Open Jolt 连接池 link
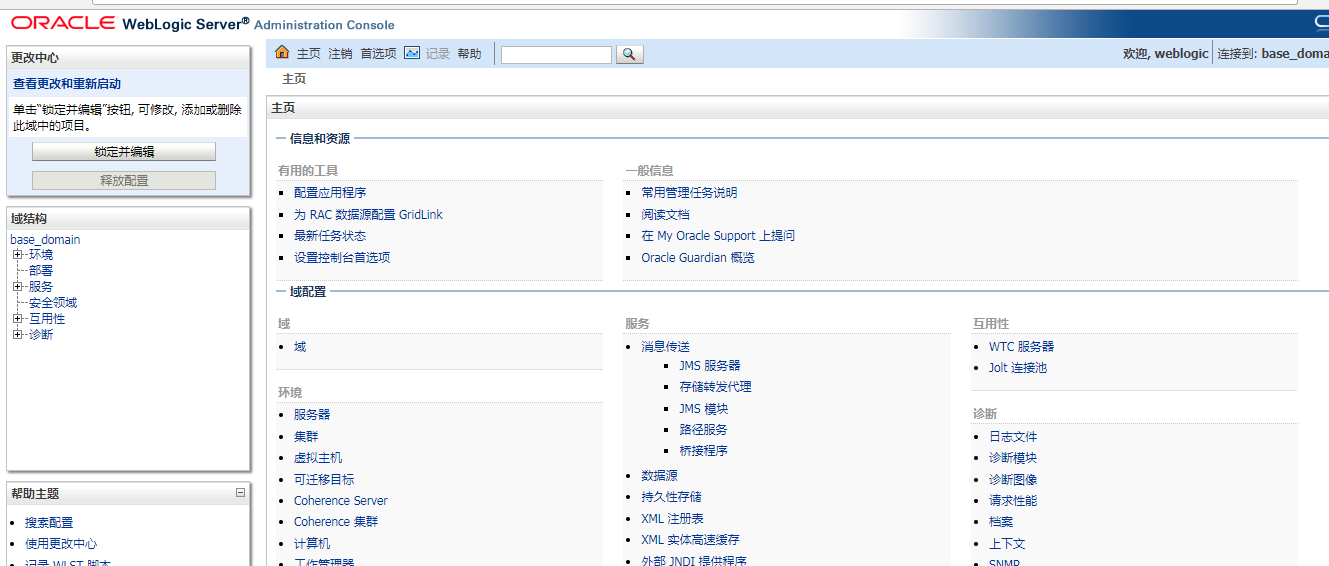The height and width of the screenshot is (566, 1329). point(1018,368)
